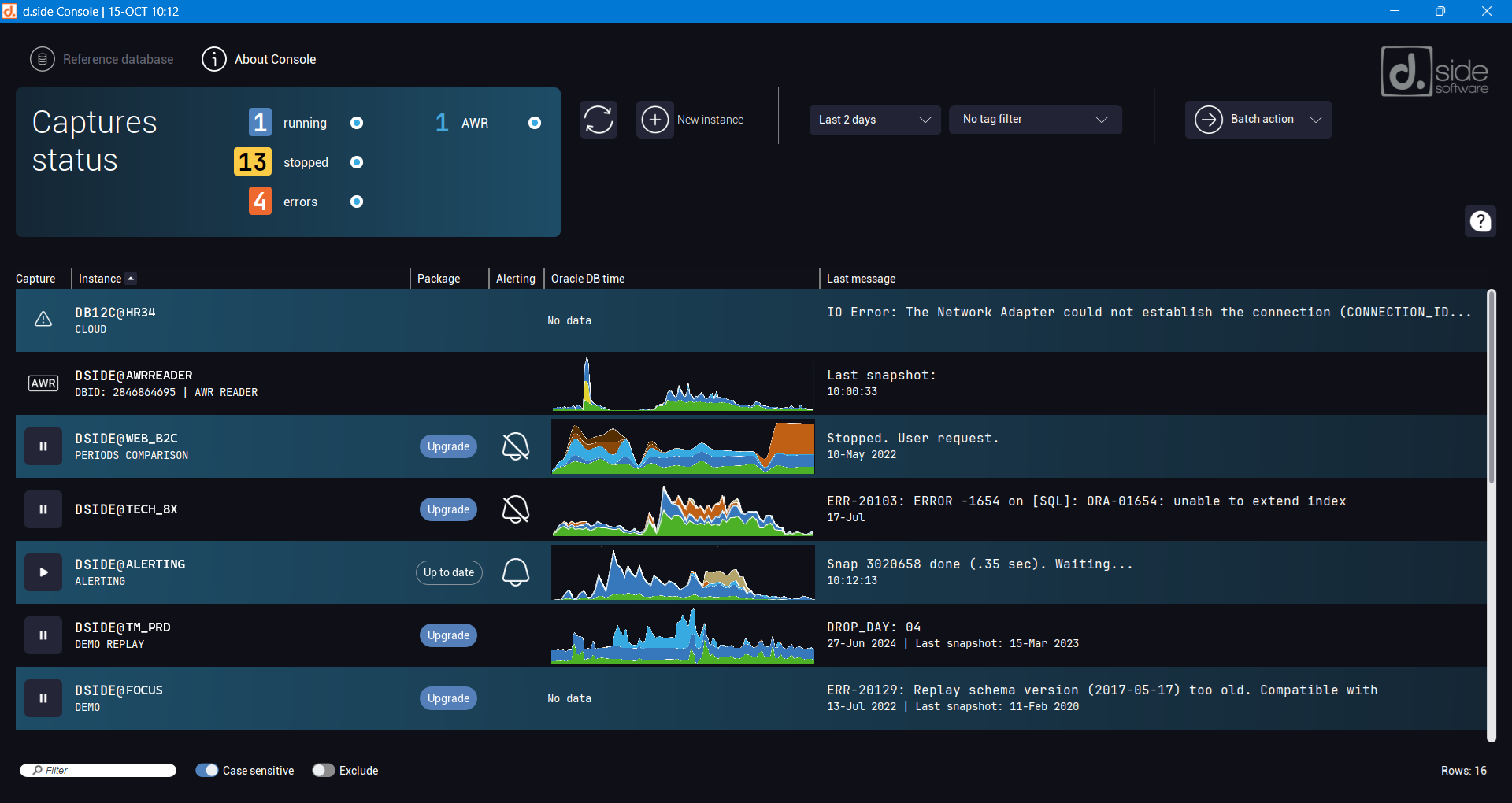Click play icon for DSIDE@ALERTING
Image resolution: width=1512 pixels, height=803 pixels.
[43, 572]
